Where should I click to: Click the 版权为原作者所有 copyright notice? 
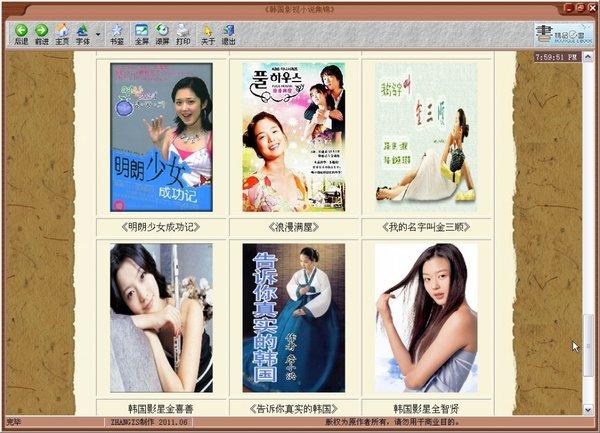(391, 422)
